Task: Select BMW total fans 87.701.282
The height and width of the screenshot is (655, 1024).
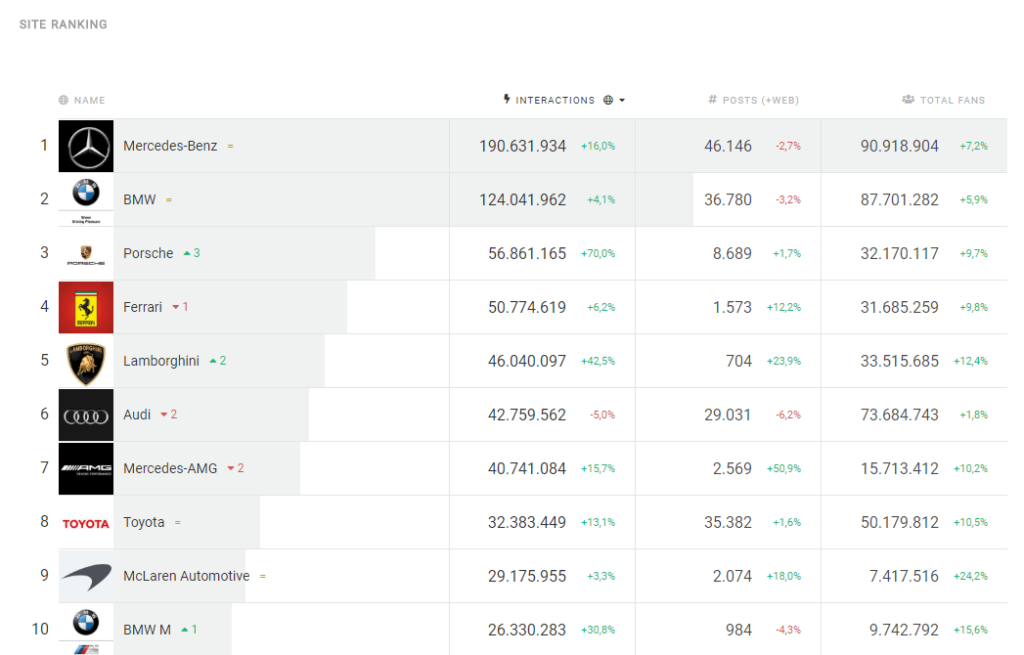Action: (x=899, y=199)
